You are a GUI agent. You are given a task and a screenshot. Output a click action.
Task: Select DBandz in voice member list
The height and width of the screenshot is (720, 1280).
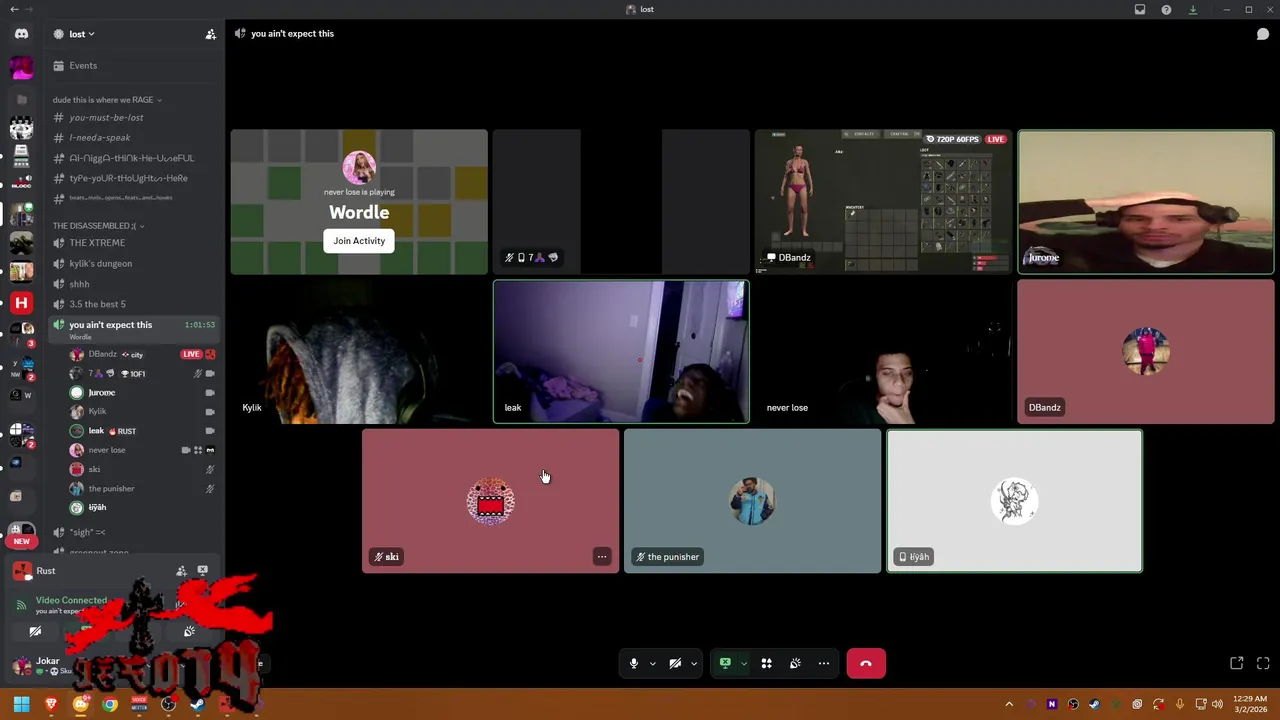point(142,354)
